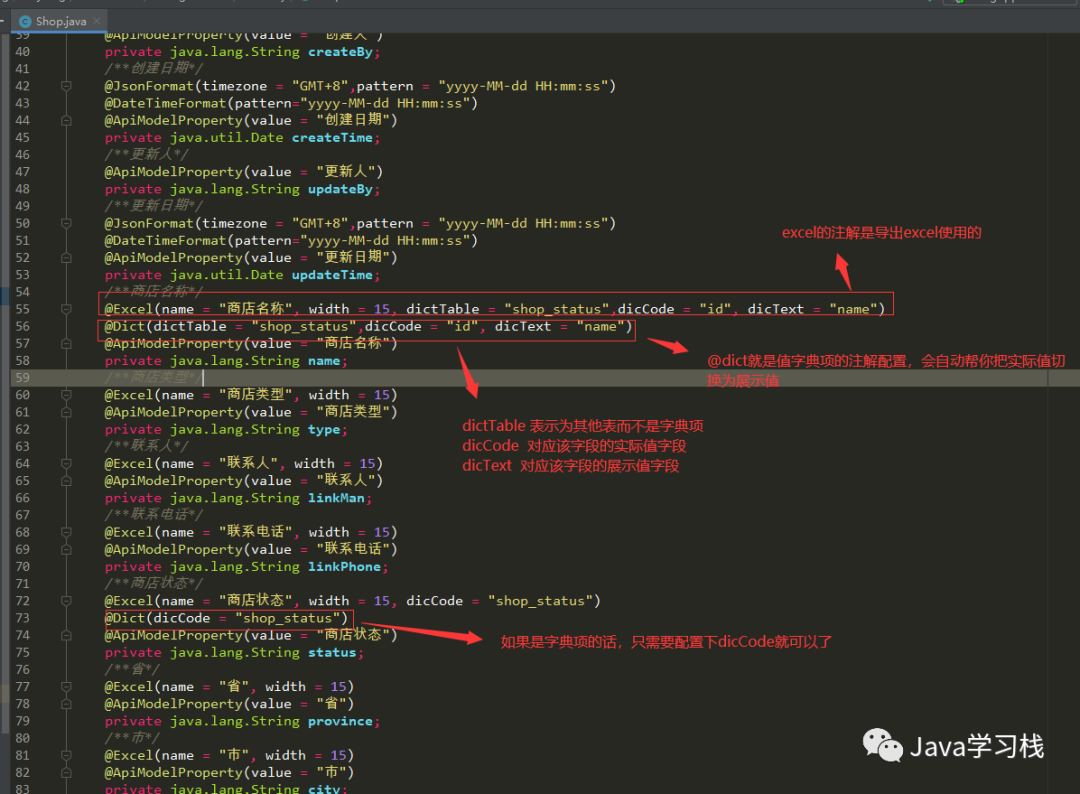
Task: Close the Shop.java tab
Action: click(x=97, y=21)
